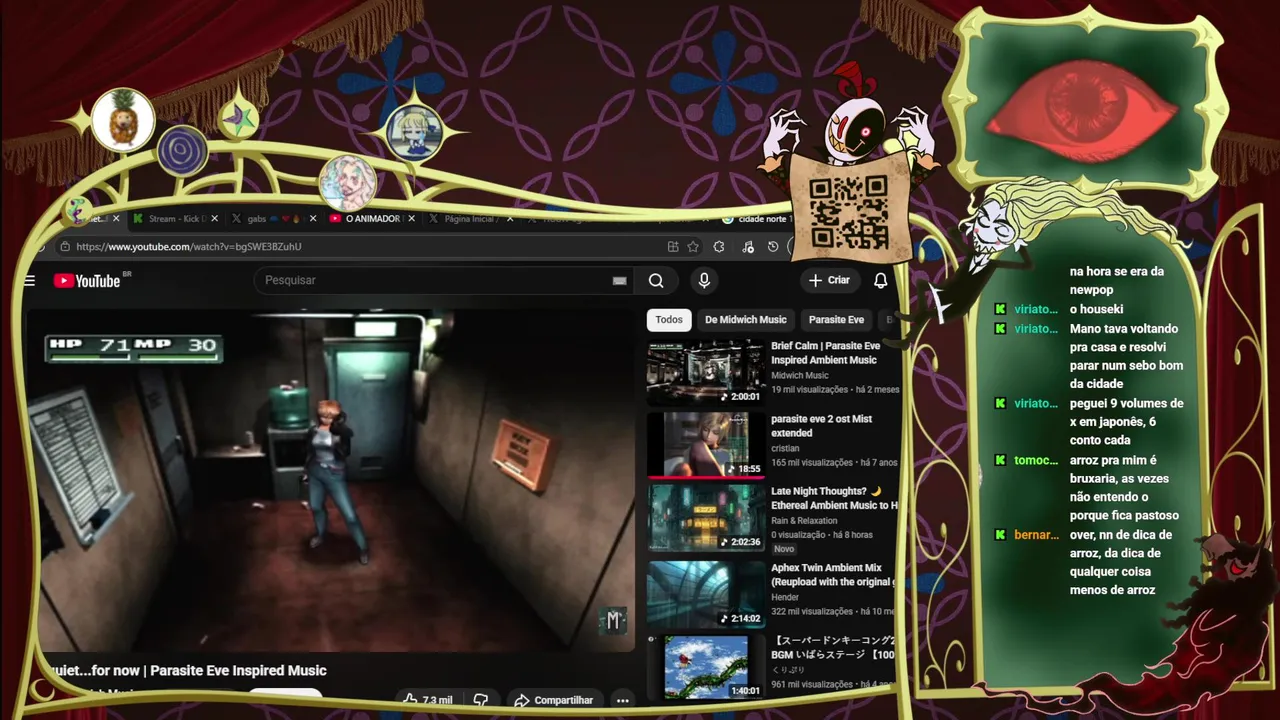Click the tomoc... username in chat
This screenshot has height=720, width=1280.
click(1036, 460)
